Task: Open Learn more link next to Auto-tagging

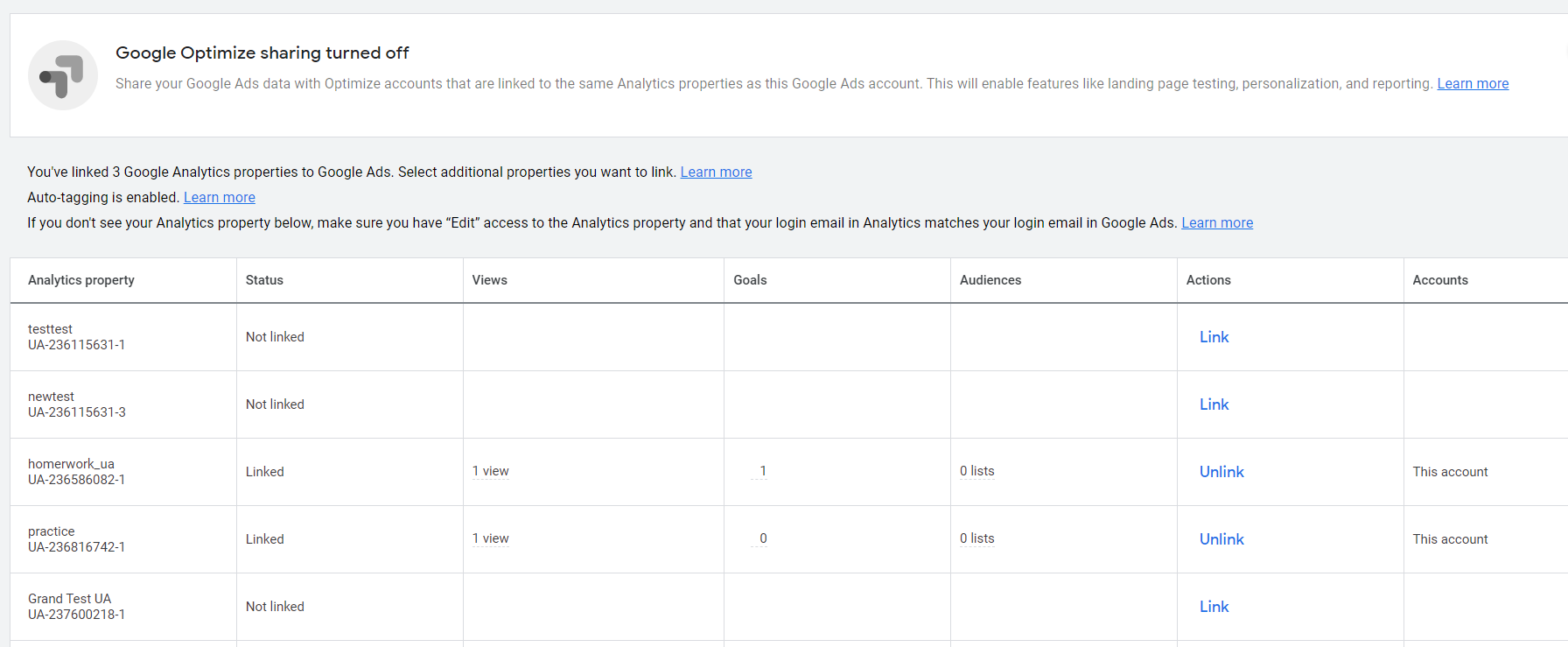Action: (219, 197)
